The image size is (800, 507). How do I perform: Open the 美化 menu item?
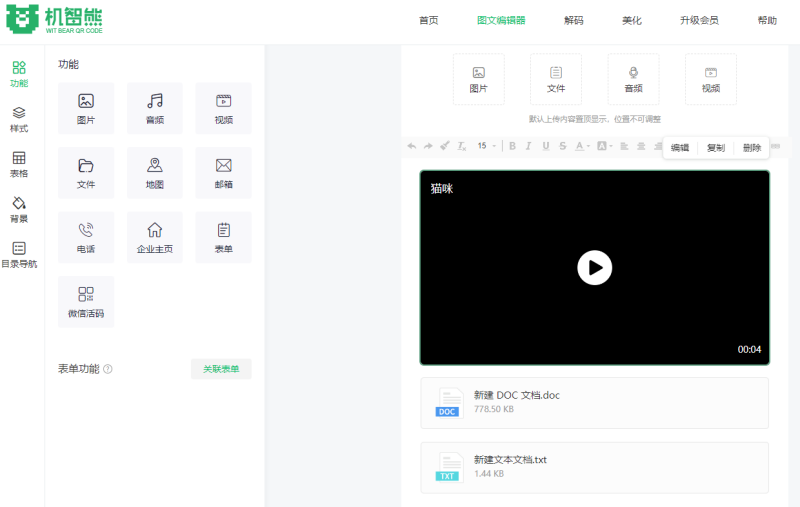[x=632, y=20]
